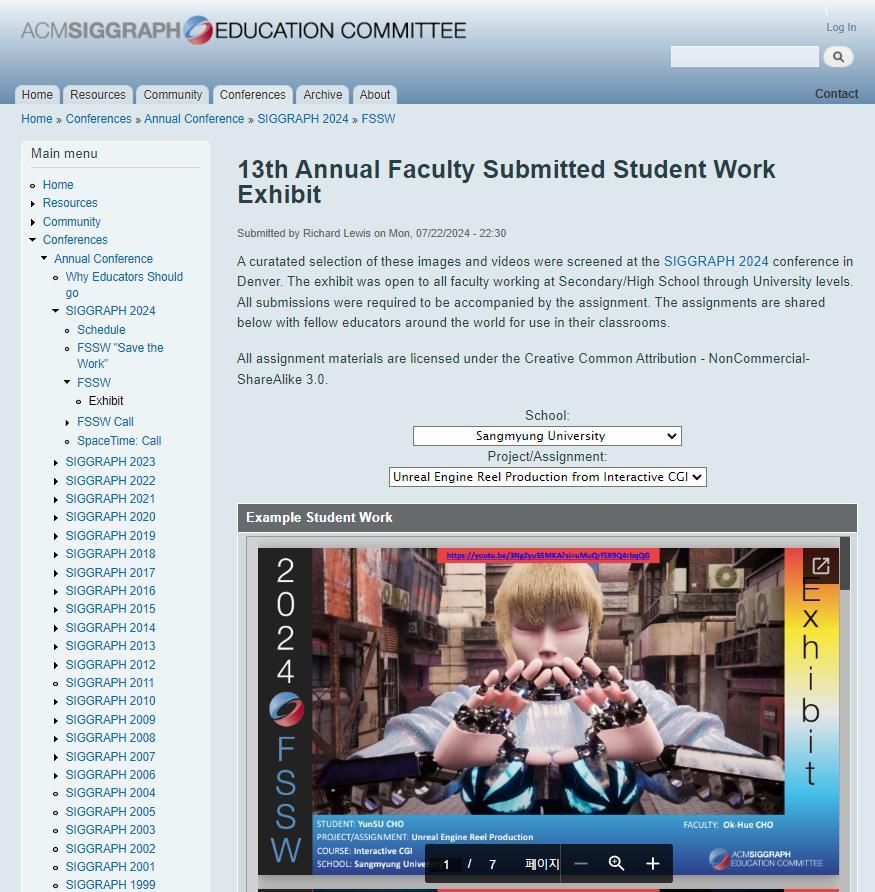875x892 pixels.
Task: Open Home in the main menu sidebar
Action: [x=58, y=185]
